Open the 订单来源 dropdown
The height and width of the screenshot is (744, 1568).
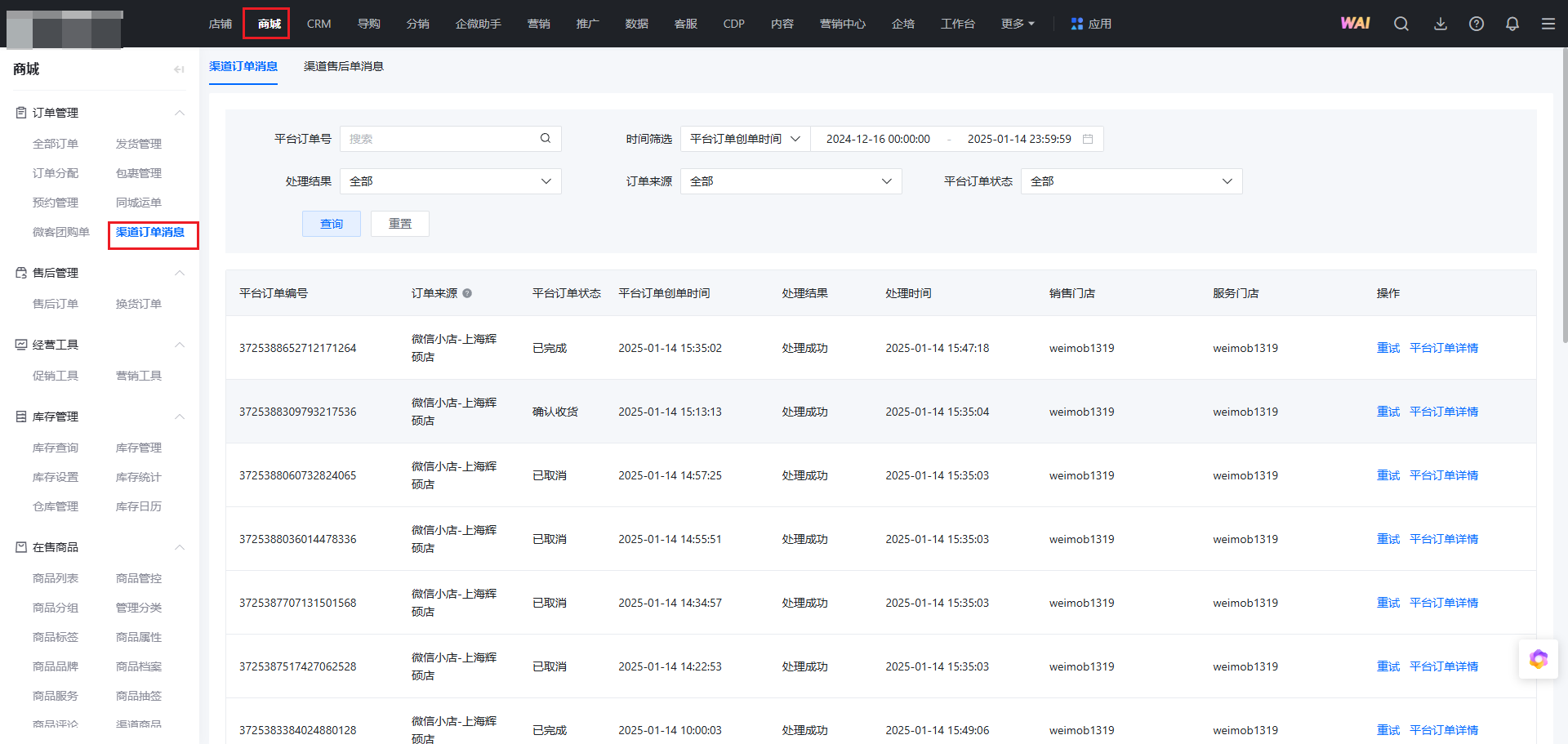tap(791, 181)
